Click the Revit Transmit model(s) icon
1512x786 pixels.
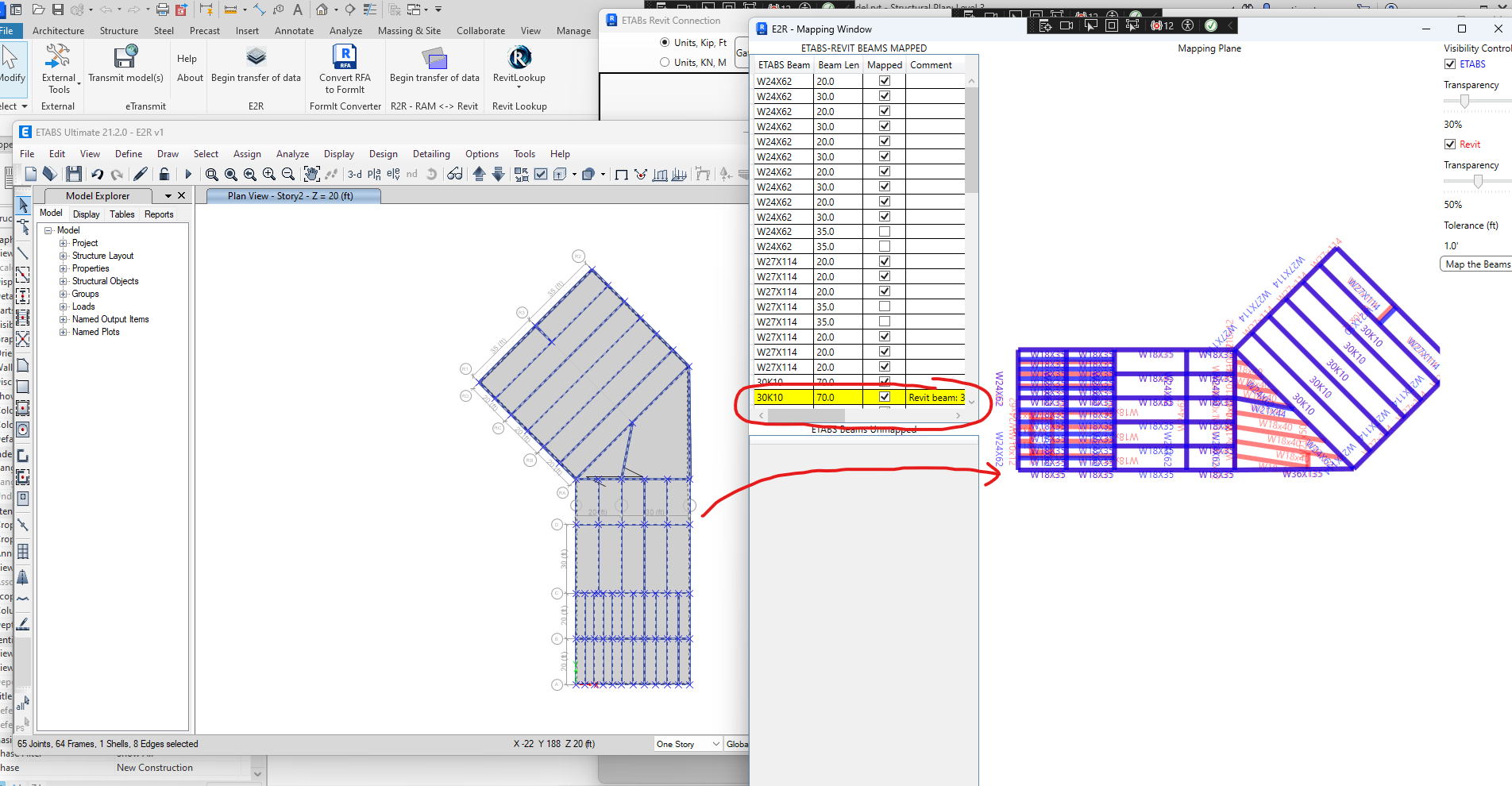click(125, 56)
